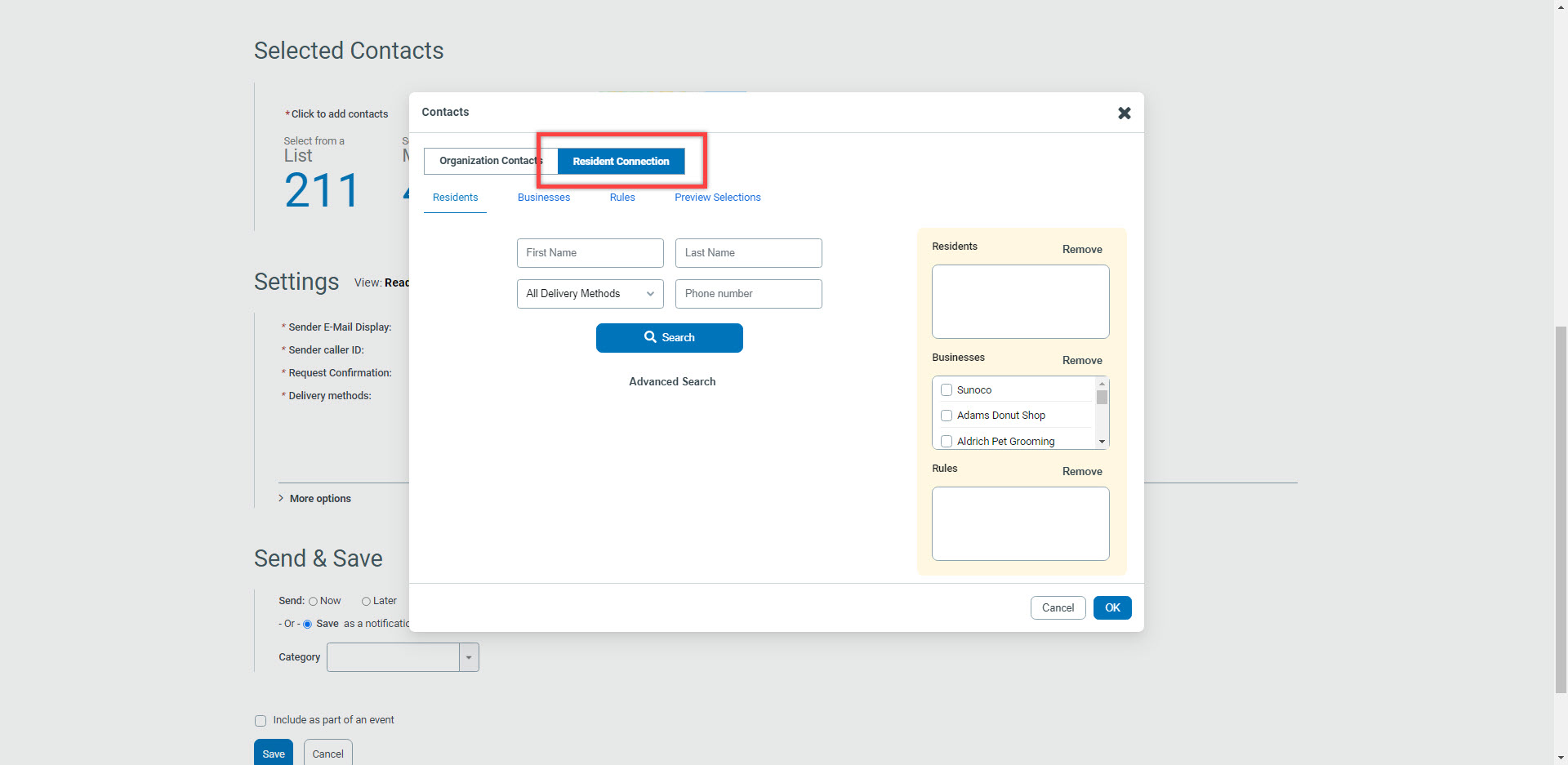Enable the Include as part of an event checkbox

click(260, 720)
